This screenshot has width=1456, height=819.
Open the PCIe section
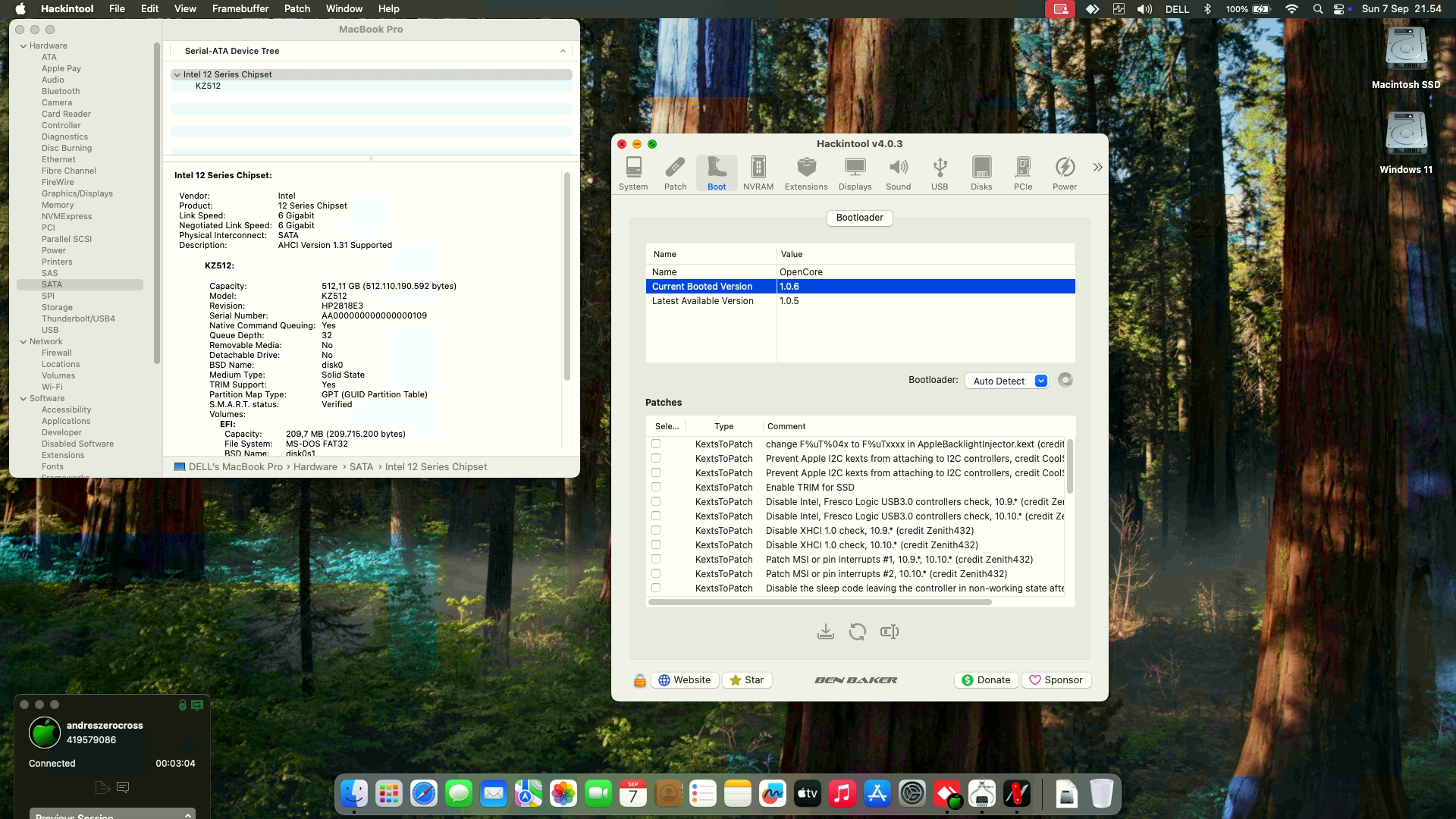[x=1023, y=173]
